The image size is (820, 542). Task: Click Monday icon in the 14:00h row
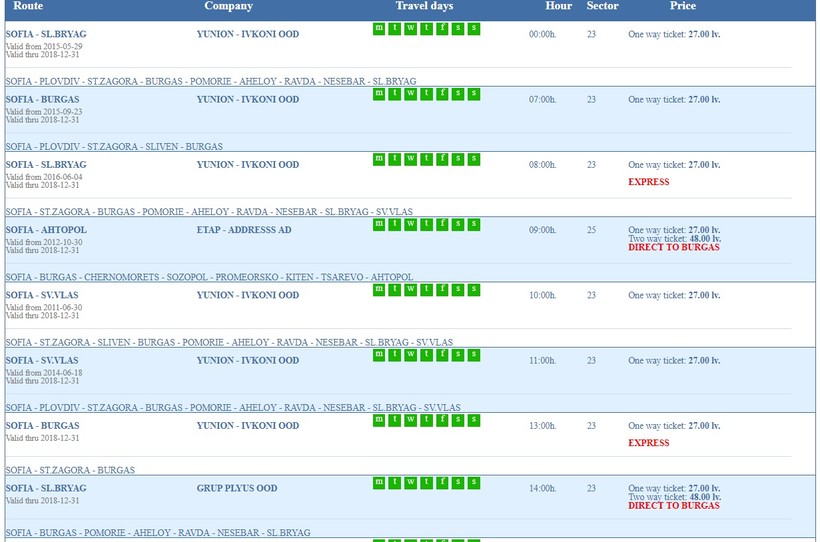pos(379,483)
